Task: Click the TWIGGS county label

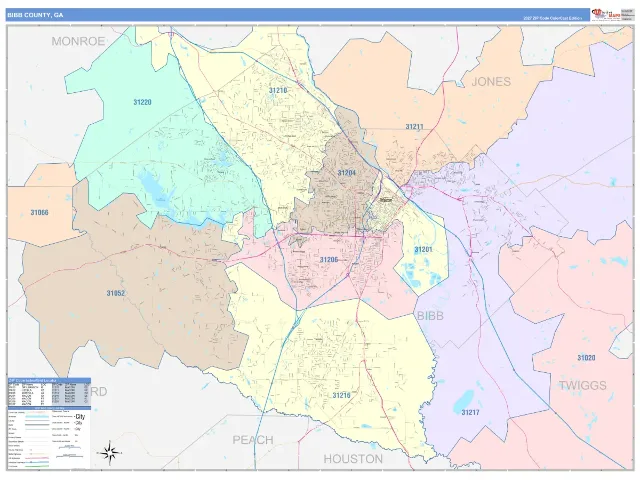Action: point(582,385)
